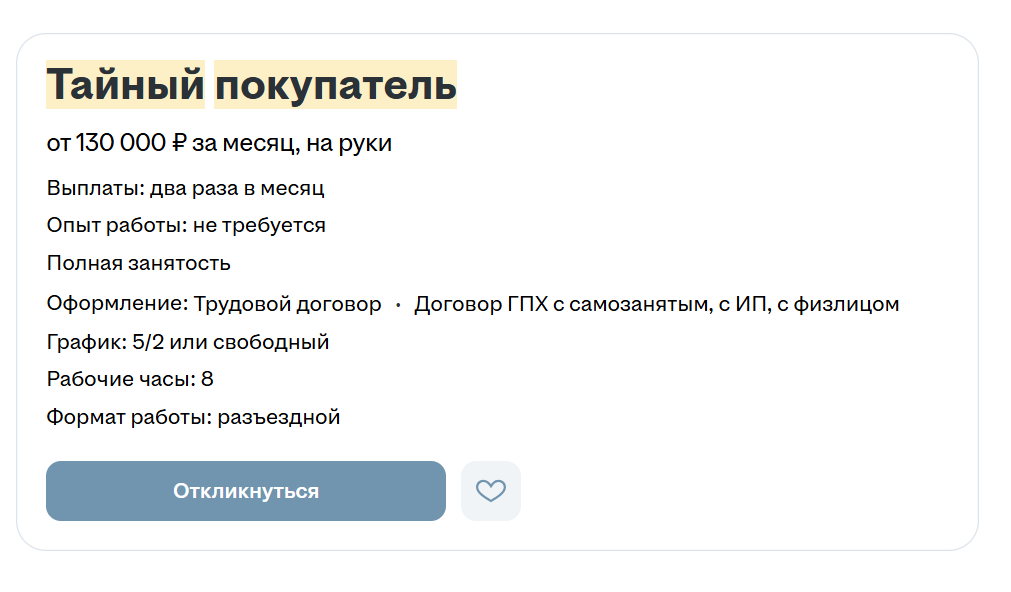Viewport: 1011px width, 592px height.
Task: Click на руки text in salary line
Action: coord(349,143)
